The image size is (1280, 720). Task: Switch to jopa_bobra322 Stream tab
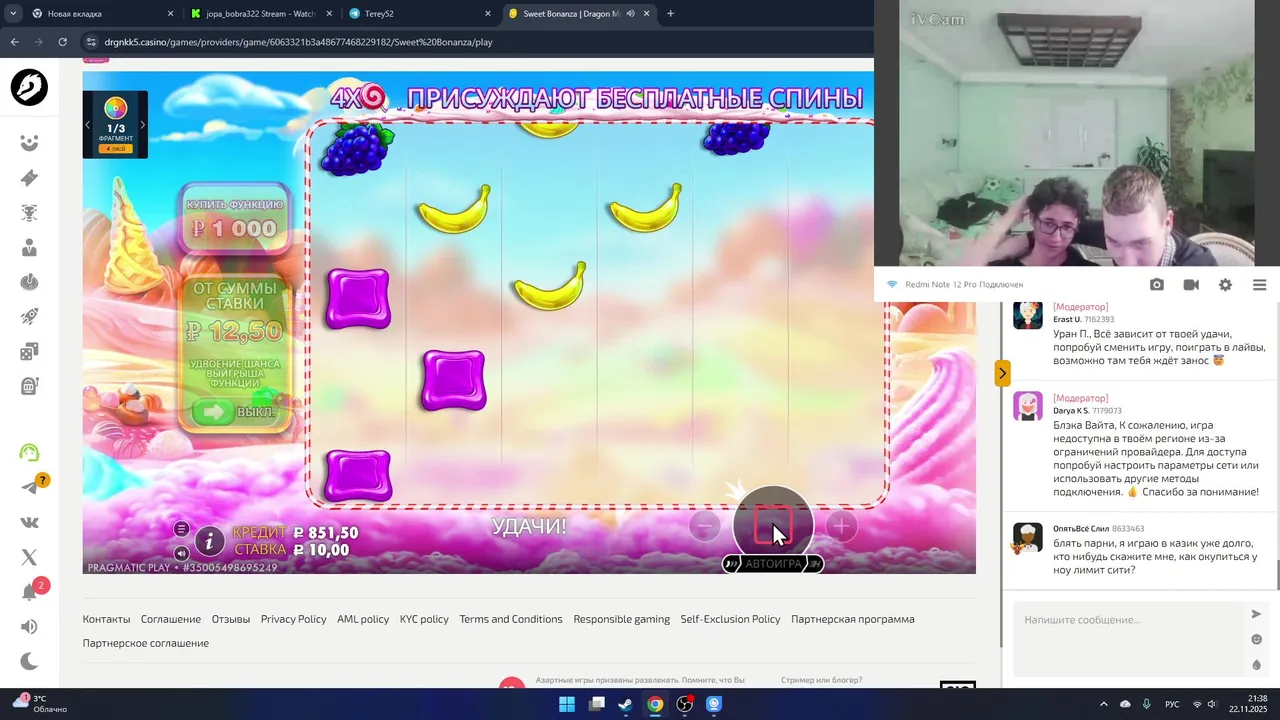(260, 14)
